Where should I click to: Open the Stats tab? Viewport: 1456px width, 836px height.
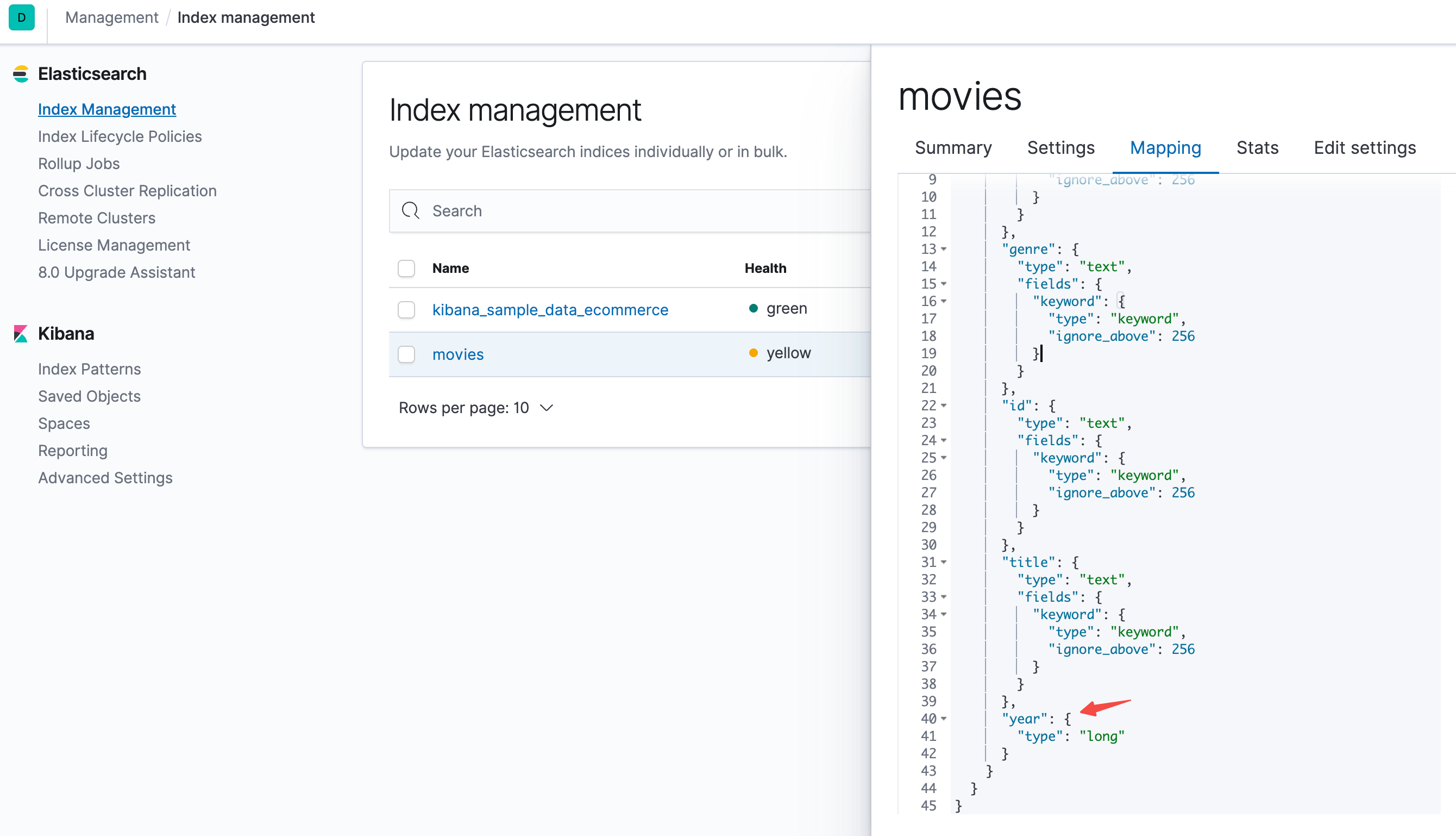pyautogui.click(x=1257, y=147)
